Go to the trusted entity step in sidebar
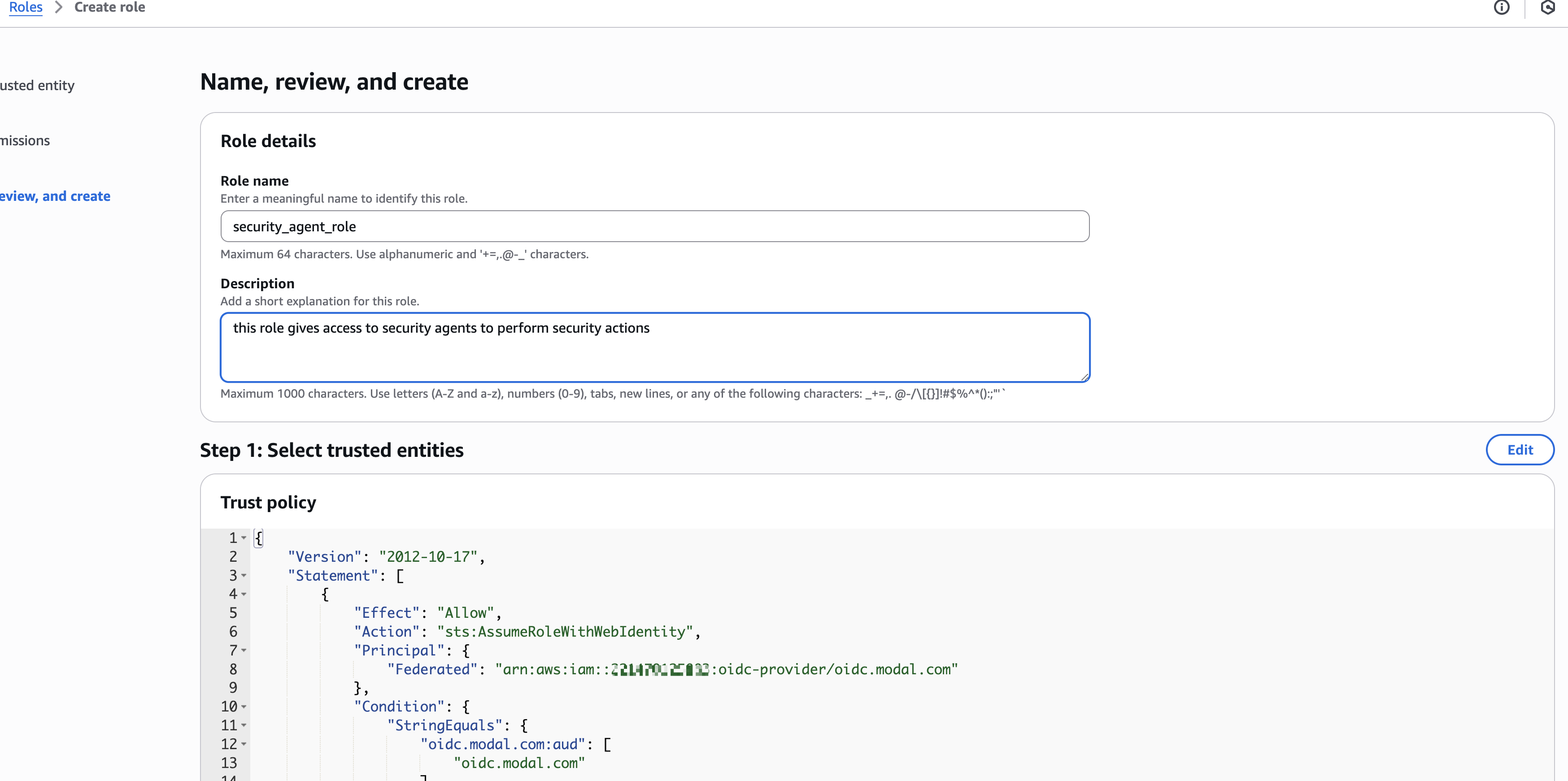This screenshot has height=781, width=1568. click(36, 85)
